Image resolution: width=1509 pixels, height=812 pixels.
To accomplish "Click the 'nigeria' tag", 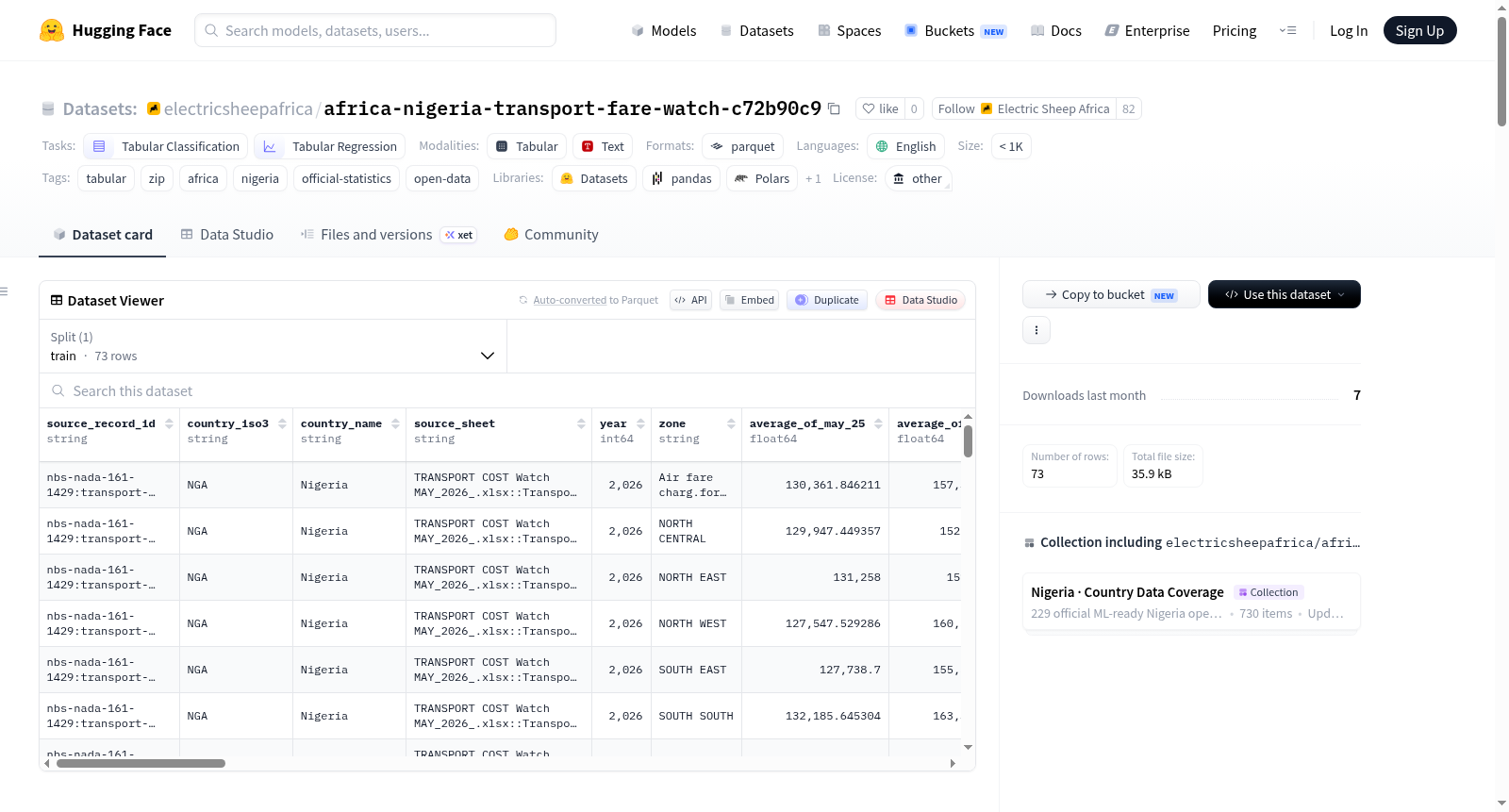I will [x=260, y=178].
